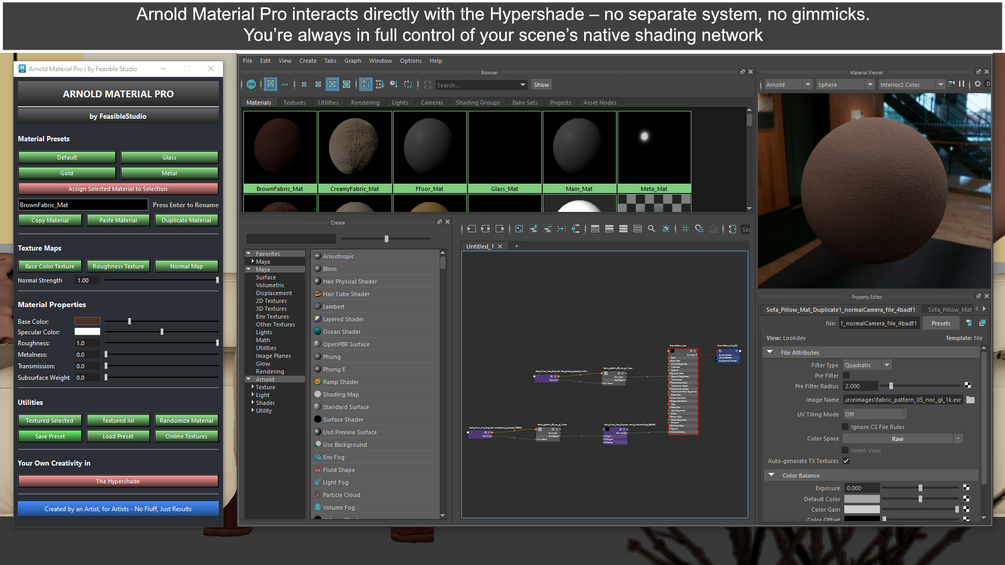This screenshot has height=565, width=1005.
Task: Collapse the File Attributes section
Action: pos(769,352)
